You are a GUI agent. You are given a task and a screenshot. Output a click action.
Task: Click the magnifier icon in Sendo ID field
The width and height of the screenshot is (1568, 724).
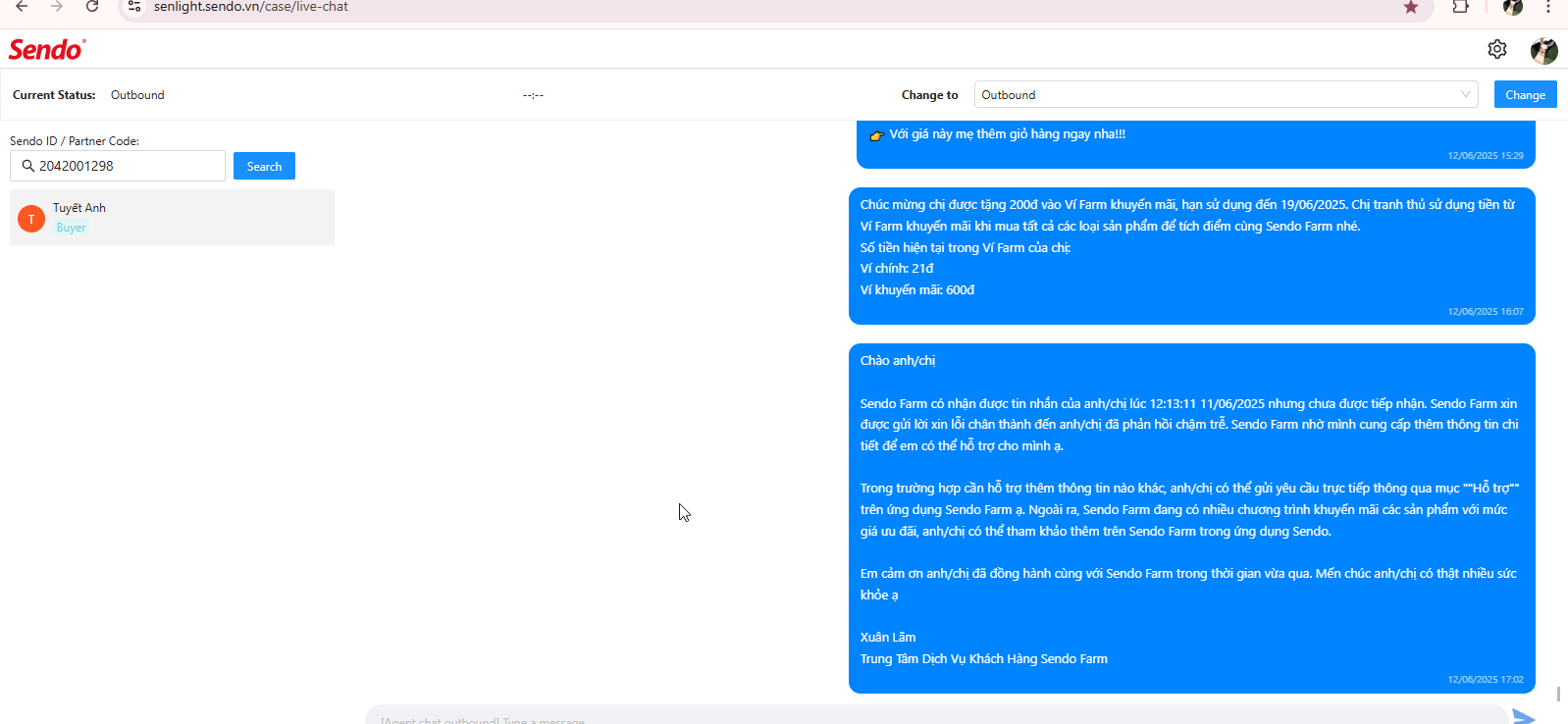(28, 166)
